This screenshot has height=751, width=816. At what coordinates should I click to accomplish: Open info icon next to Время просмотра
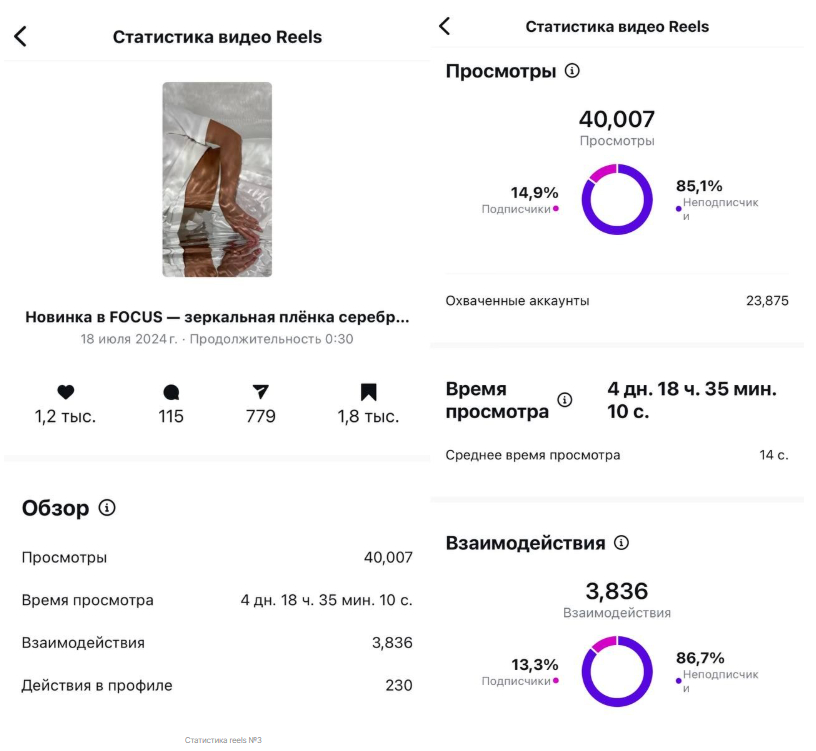click(565, 400)
